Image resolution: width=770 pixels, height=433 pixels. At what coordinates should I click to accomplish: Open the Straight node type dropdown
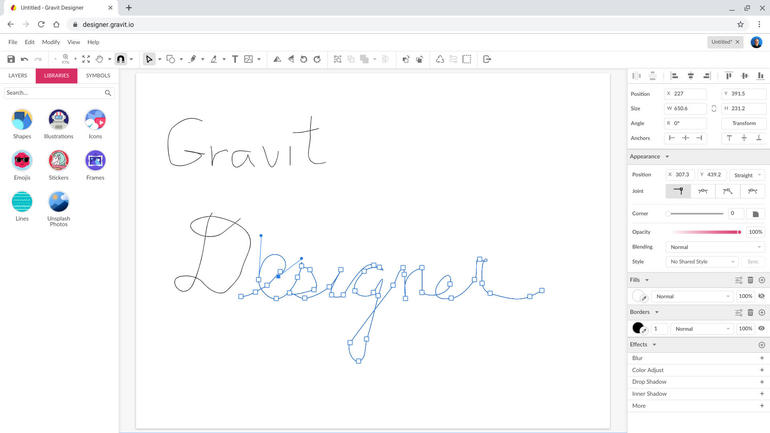[x=747, y=175]
